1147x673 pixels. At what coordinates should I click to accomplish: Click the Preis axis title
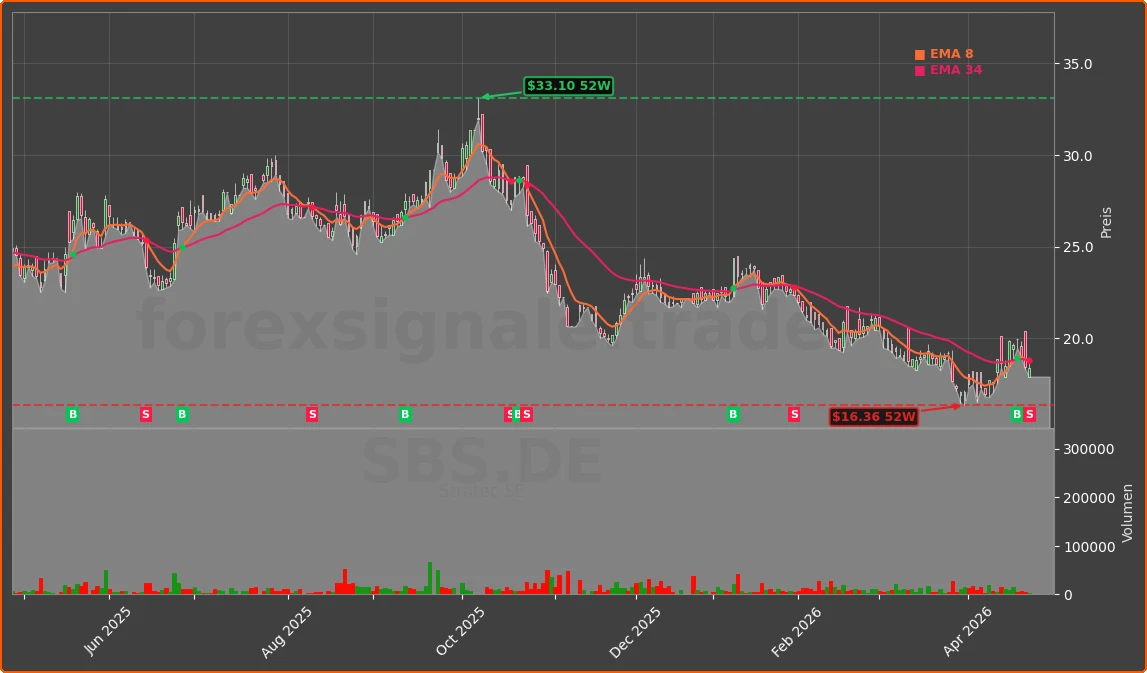(x=1106, y=222)
